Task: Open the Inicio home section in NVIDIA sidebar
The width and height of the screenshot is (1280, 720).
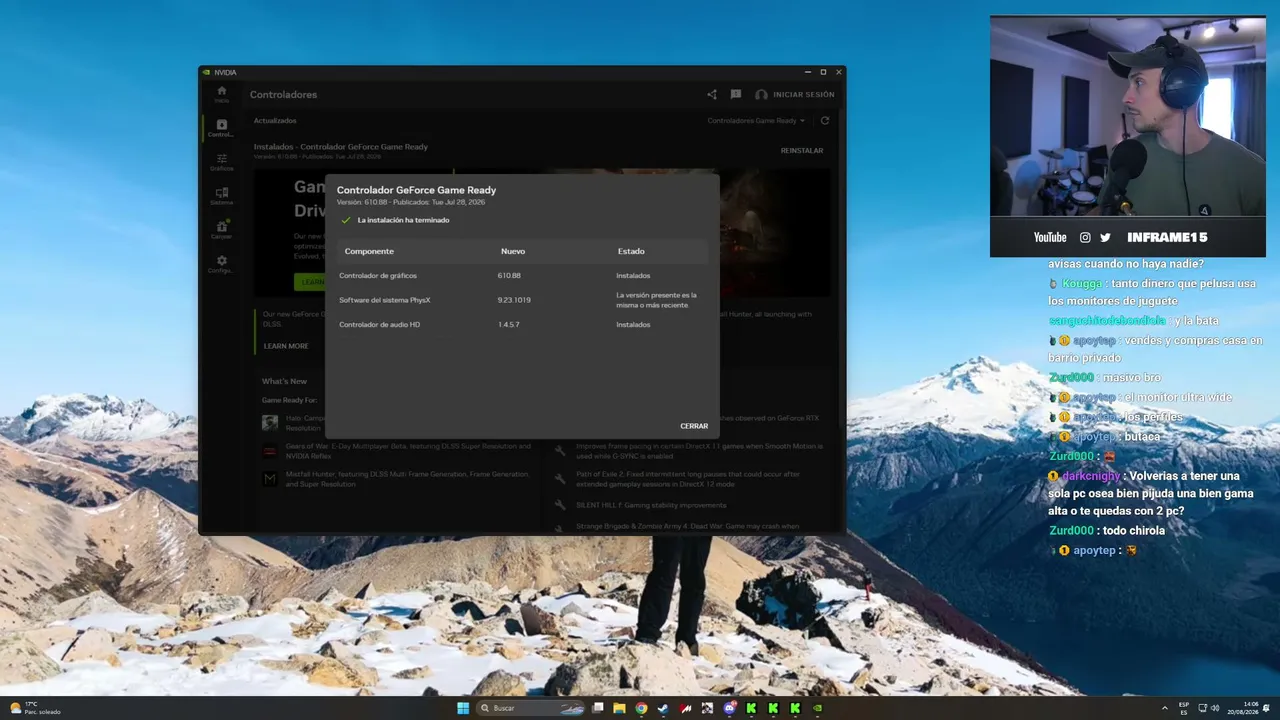Action: 222,94
